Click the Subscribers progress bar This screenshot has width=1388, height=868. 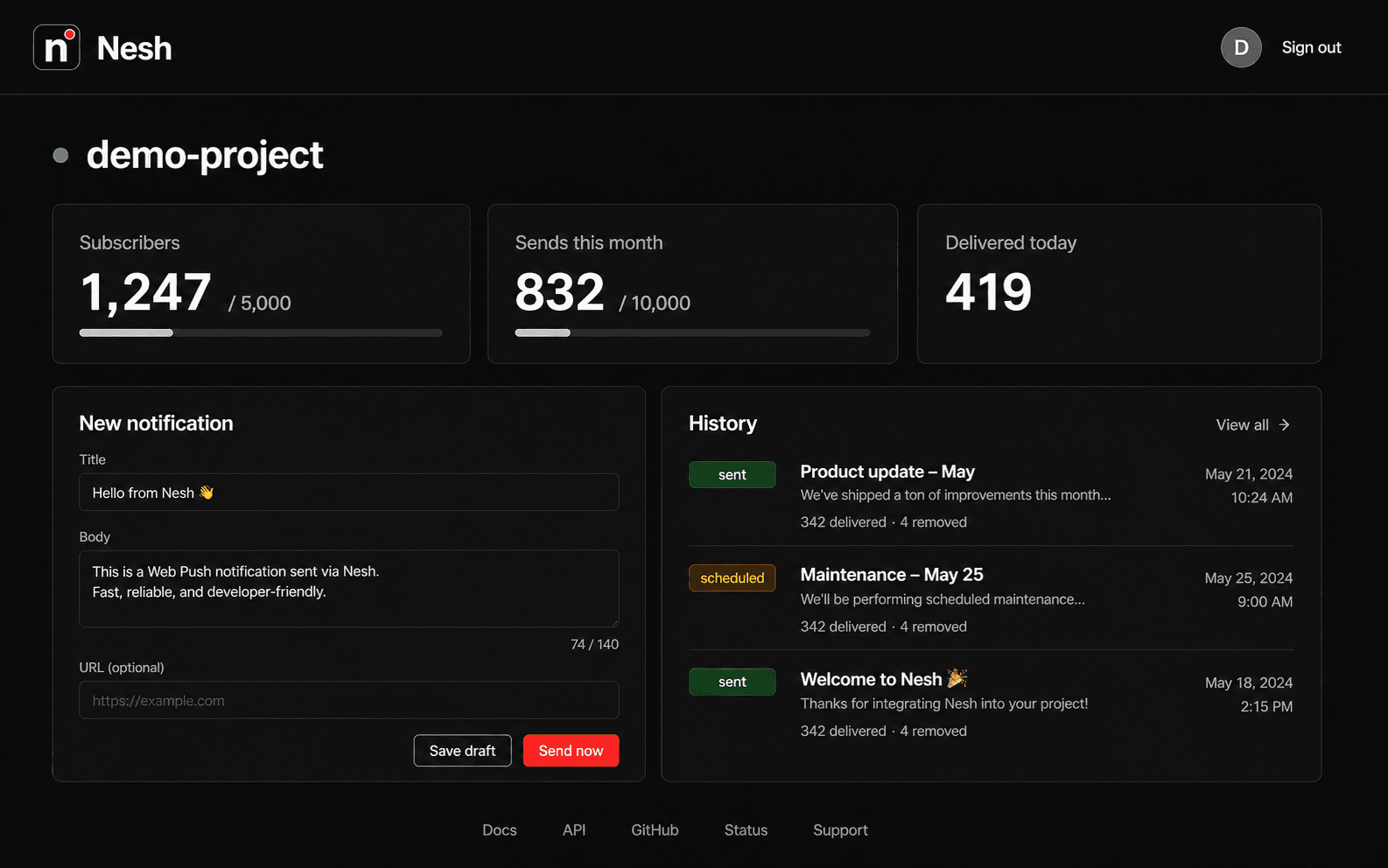click(261, 332)
